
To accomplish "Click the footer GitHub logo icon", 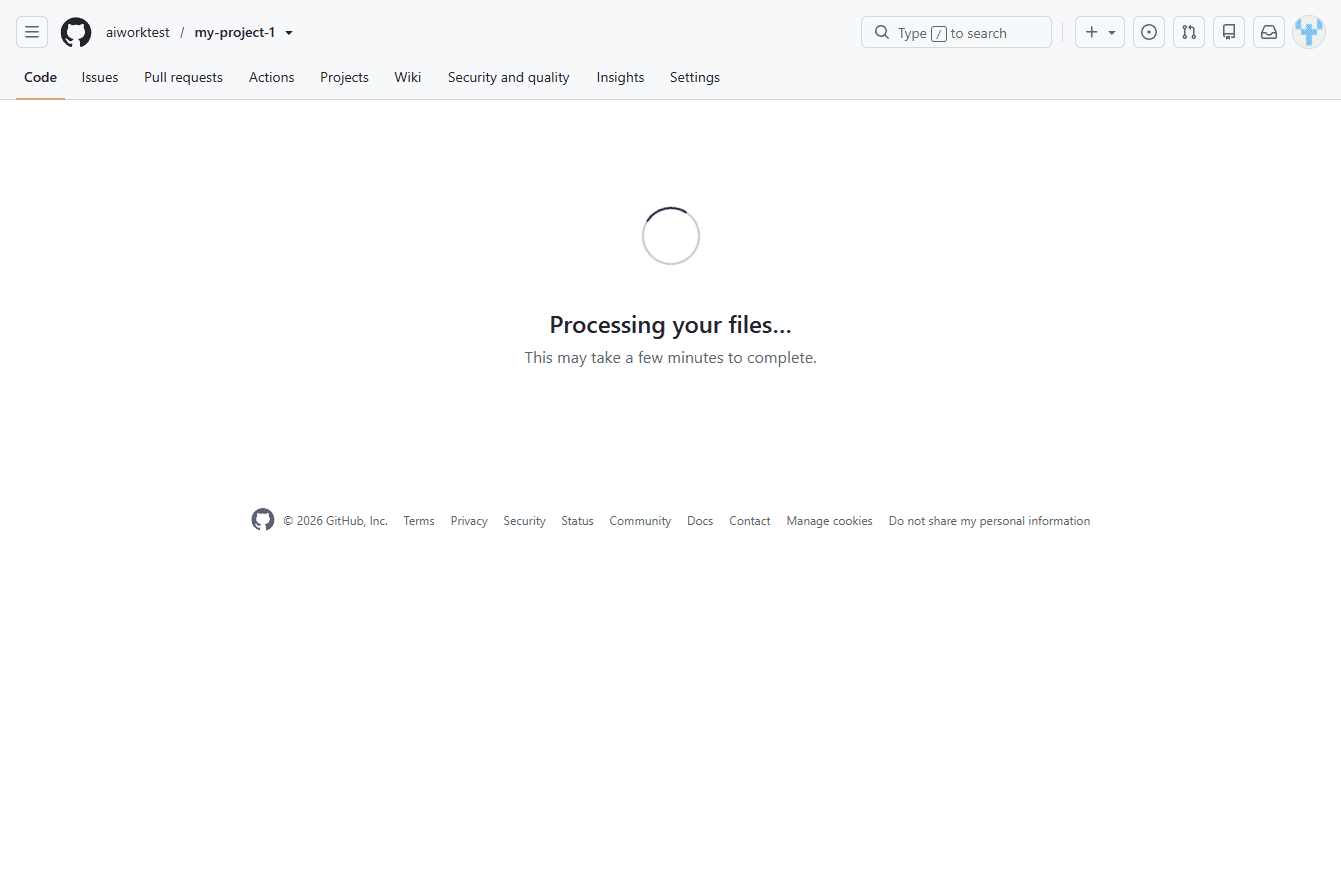I will coord(263,520).
